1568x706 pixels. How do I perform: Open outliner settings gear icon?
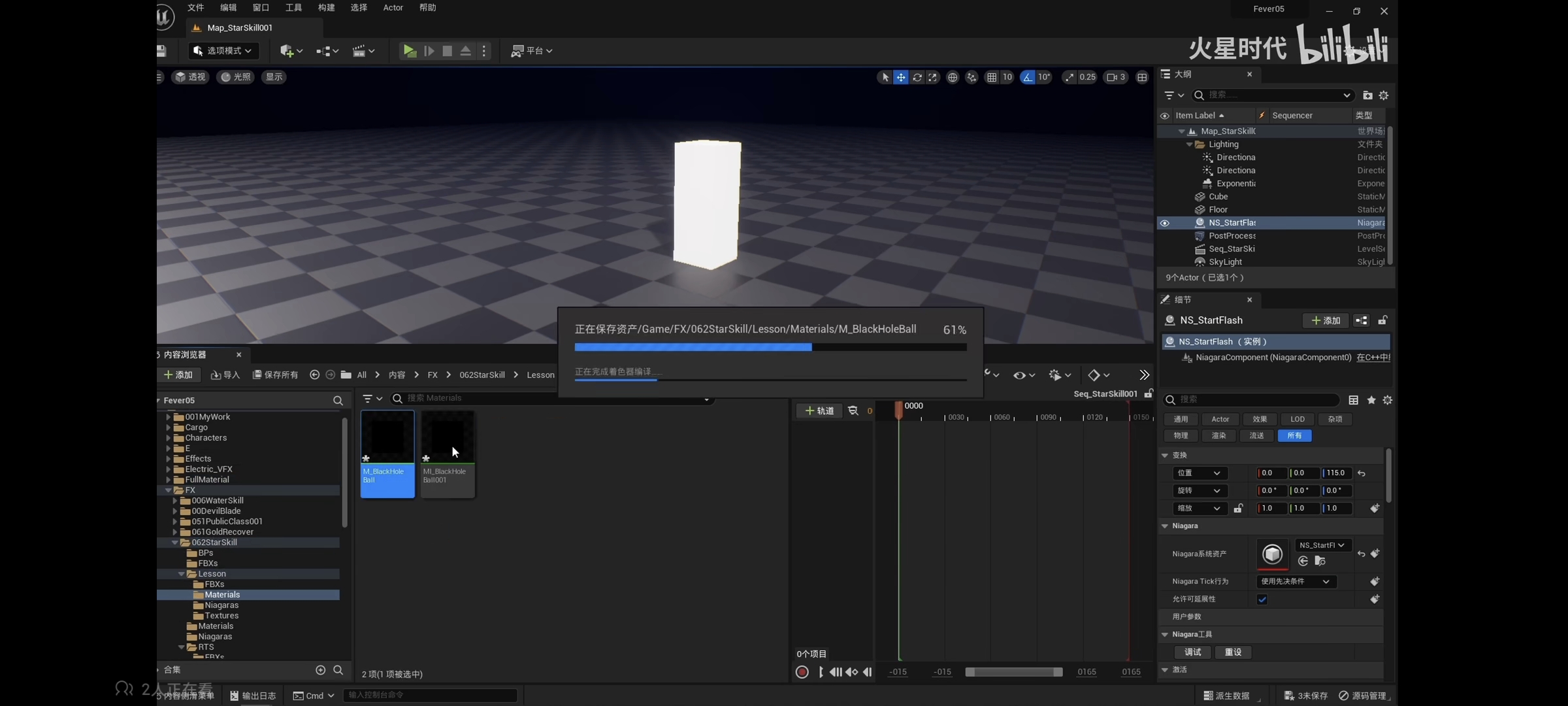coord(1384,95)
